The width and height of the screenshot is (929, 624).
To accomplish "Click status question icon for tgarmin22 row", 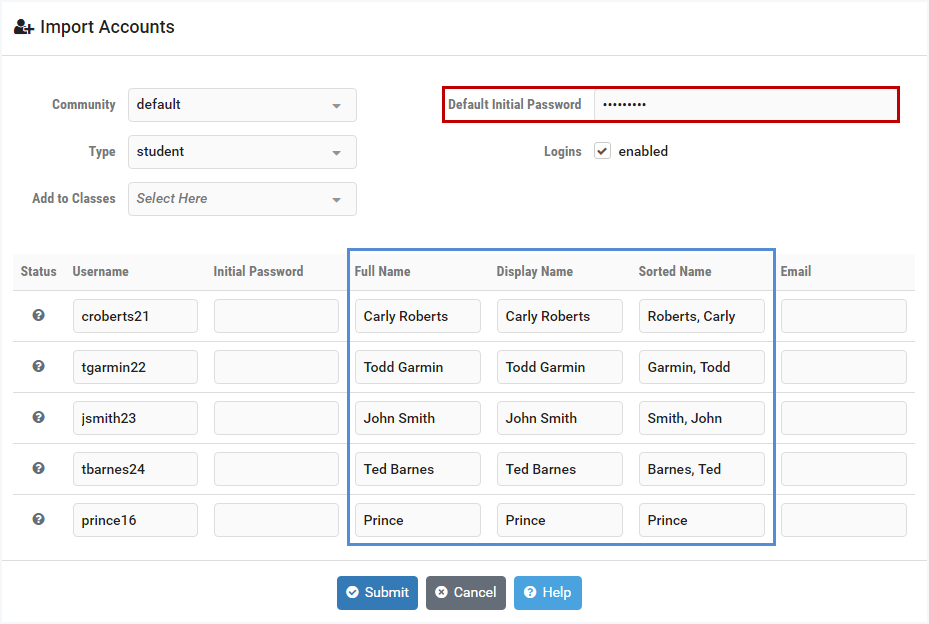I will (38, 366).
